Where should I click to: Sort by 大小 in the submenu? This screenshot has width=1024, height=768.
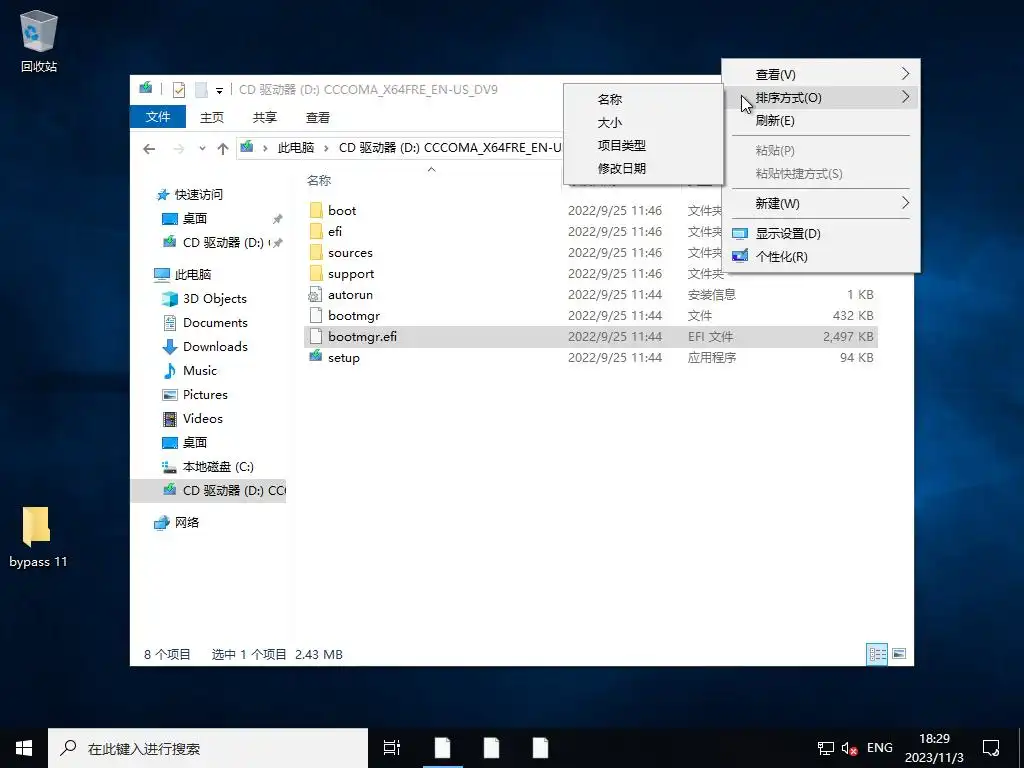click(643, 122)
